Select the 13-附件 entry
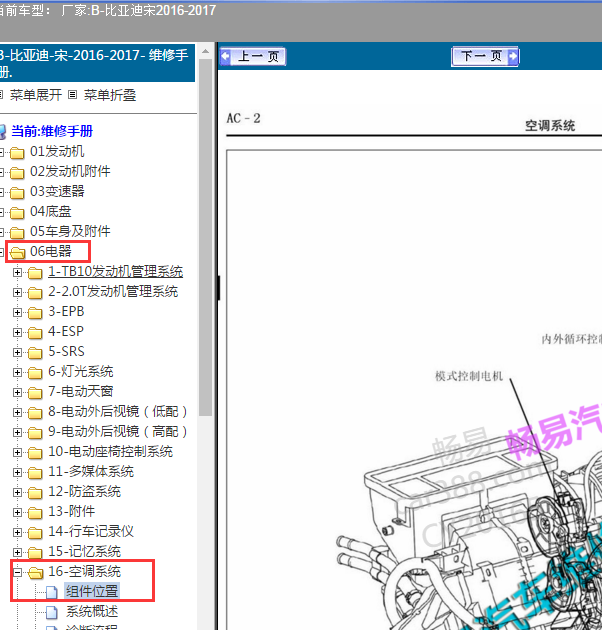Screen dimensions: 602x630 coord(72,511)
